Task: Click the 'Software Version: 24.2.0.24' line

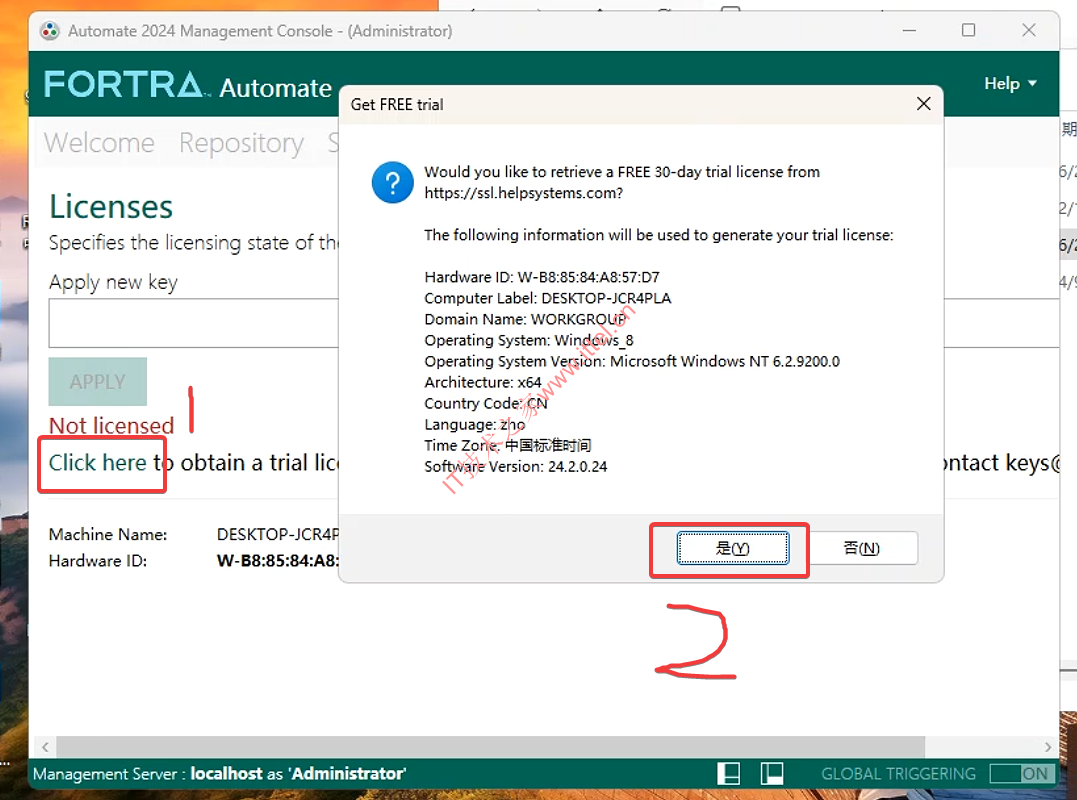Action: 516,466
